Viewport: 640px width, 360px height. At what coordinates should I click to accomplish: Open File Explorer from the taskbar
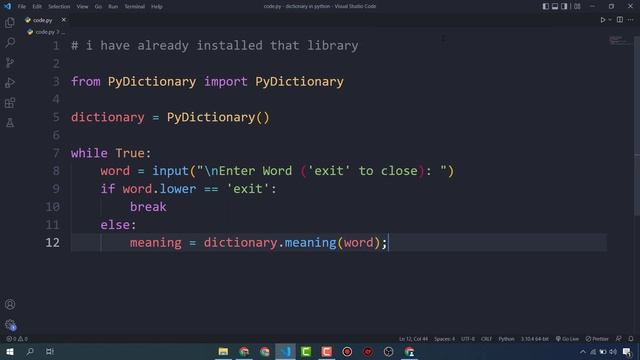tap(223, 351)
